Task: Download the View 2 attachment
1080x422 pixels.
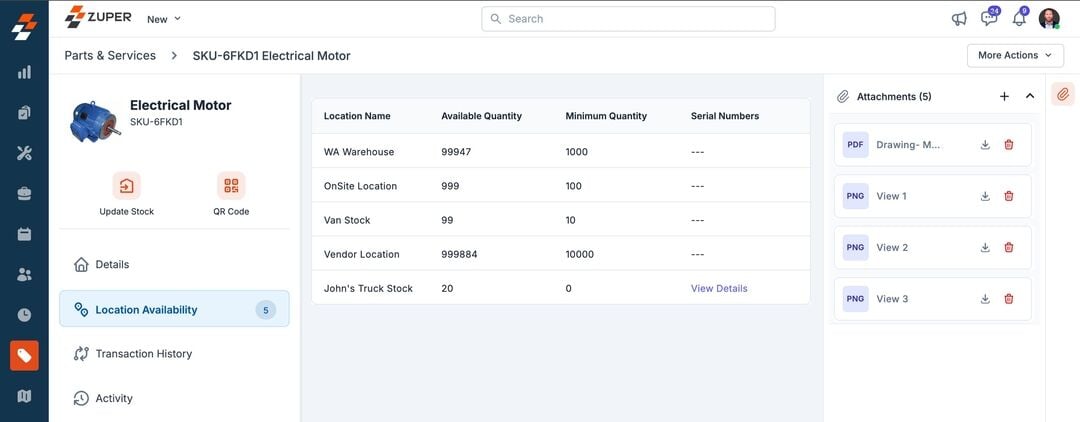Action: pos(985,247)
